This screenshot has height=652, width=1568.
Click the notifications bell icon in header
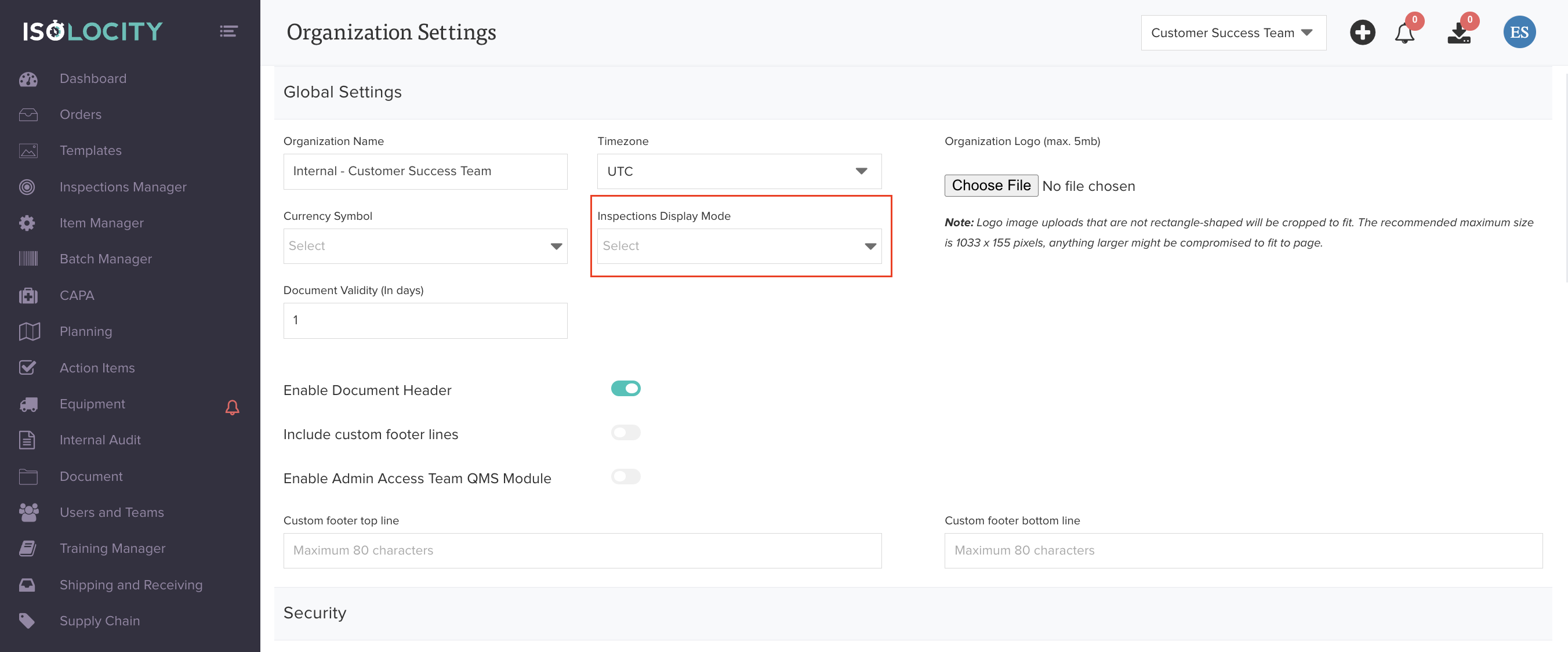tap(1404, 33)
